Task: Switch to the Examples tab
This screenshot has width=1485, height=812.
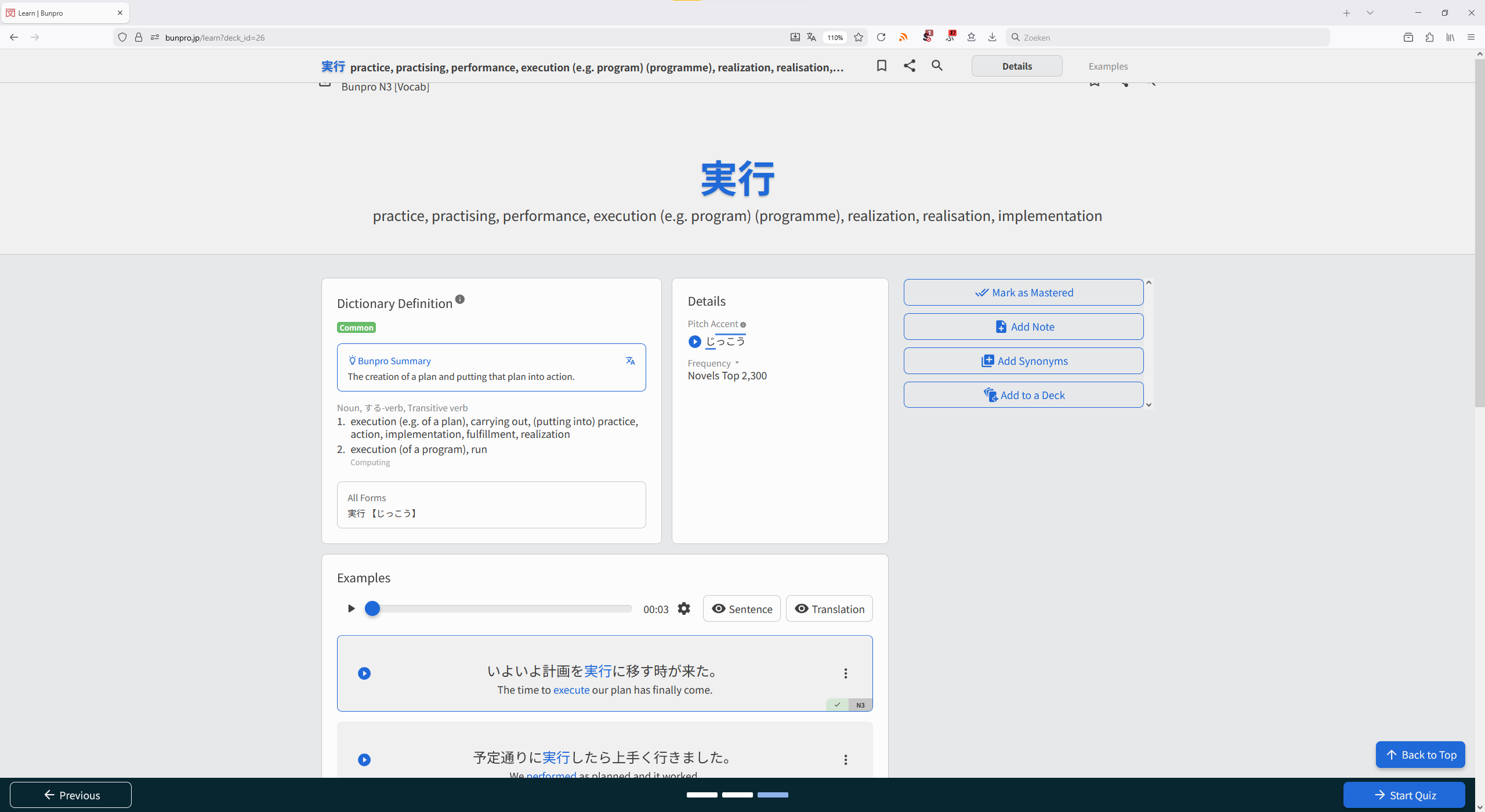Action: point(1108,66)
